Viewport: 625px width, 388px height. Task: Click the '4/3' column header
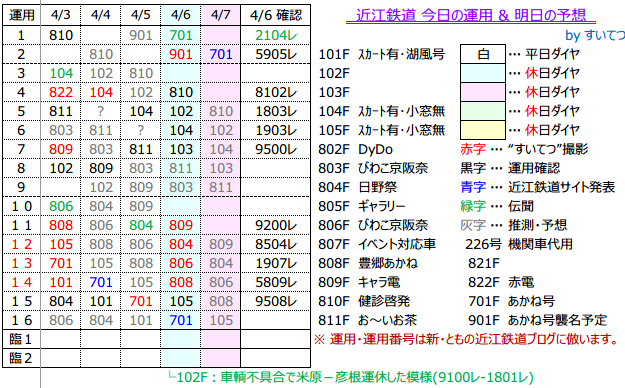(x=61, y=15)
